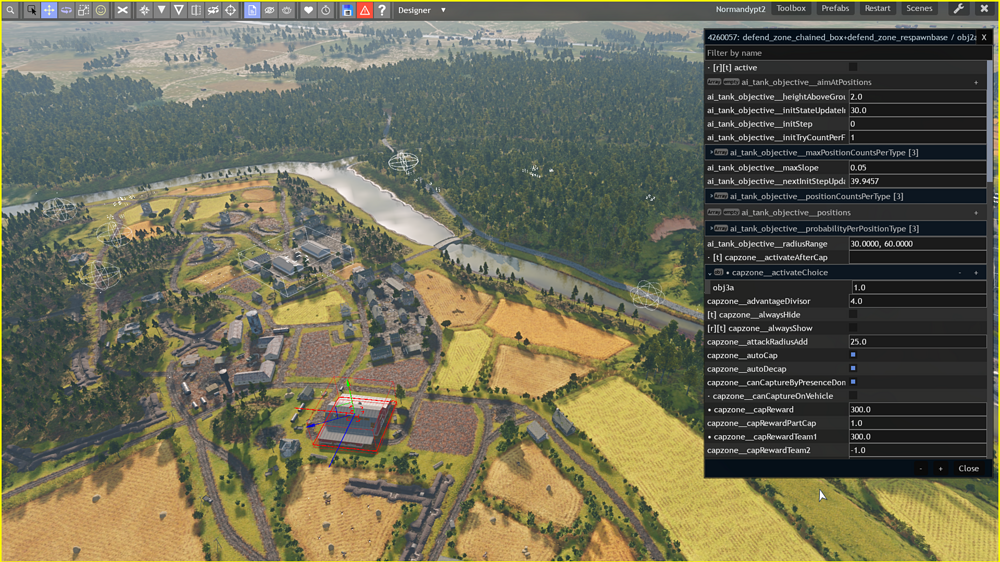The height and width of the screenshot is (562, 1000).
Task: Uncheck the capzone__autoDecap checkbox
Action: click(x=853, y=369)
